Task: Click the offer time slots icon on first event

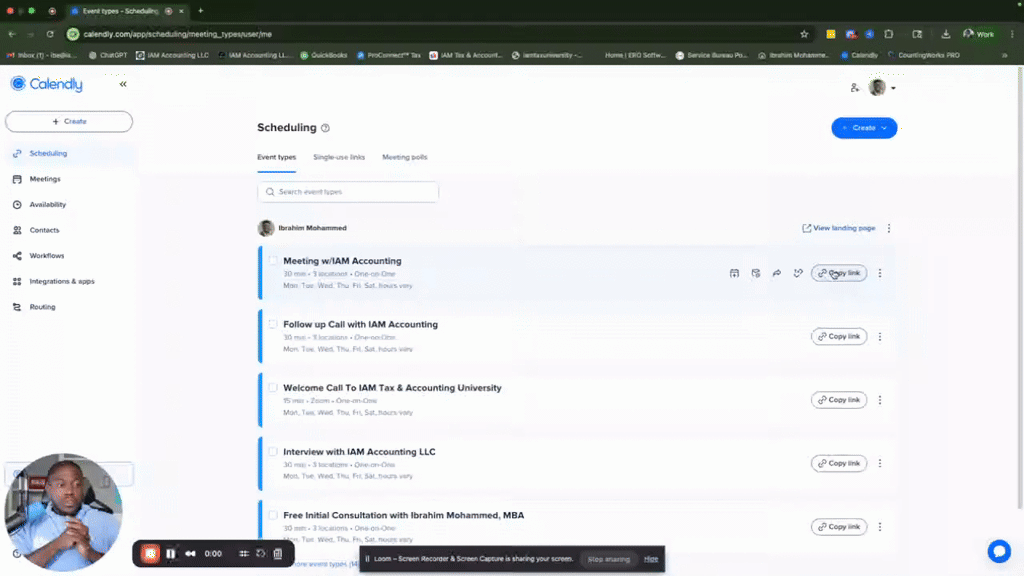Action: pos(756,273)
